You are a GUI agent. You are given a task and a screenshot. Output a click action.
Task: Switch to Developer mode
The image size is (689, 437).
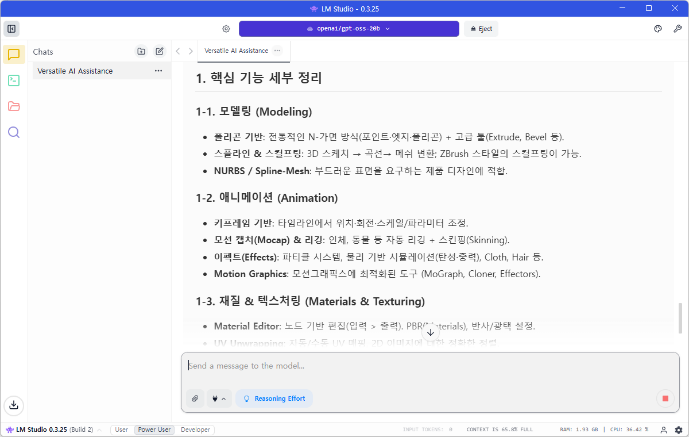195,429
